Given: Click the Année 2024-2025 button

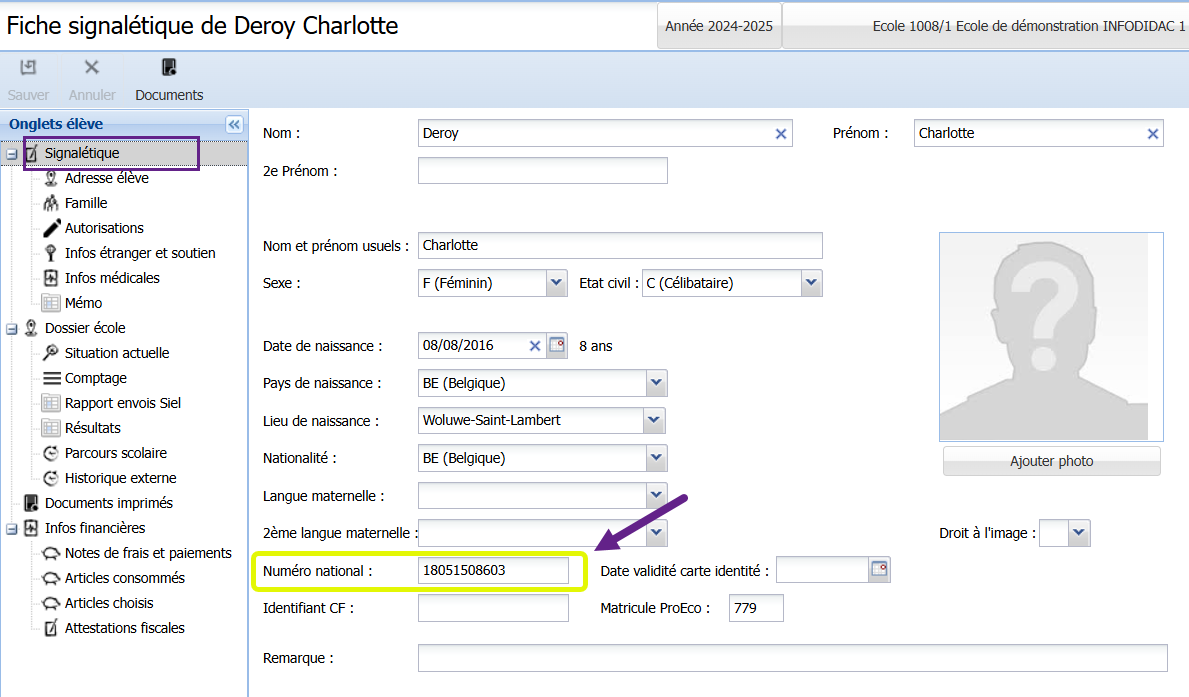Looking at the screenshot, I should (x=719, y=26).
